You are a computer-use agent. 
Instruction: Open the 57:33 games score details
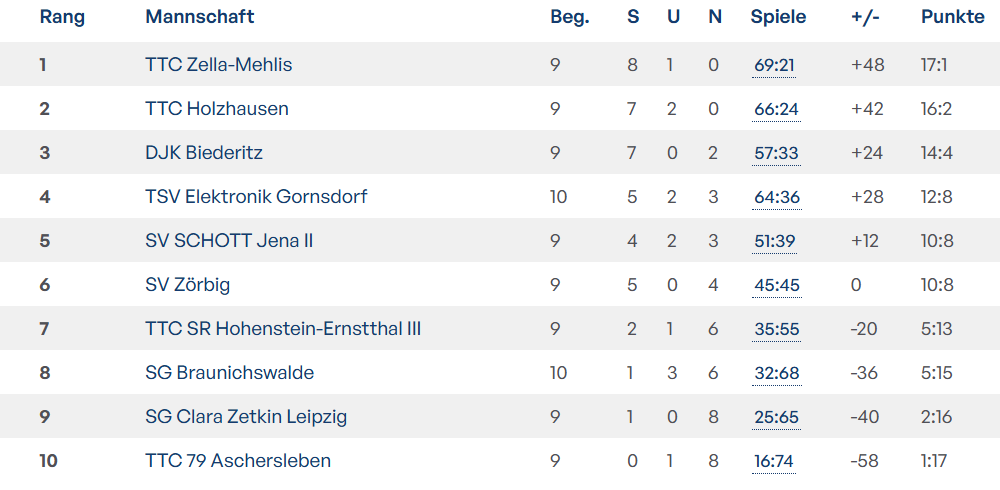[x=776, y=153]
